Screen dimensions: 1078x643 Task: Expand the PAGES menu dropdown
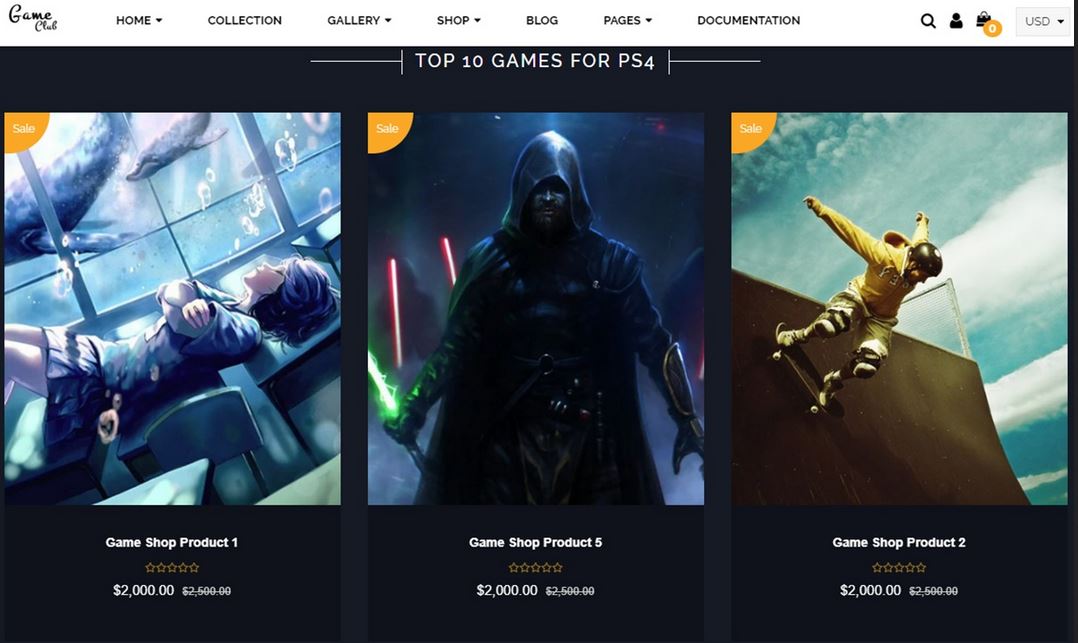click(627, 21)
